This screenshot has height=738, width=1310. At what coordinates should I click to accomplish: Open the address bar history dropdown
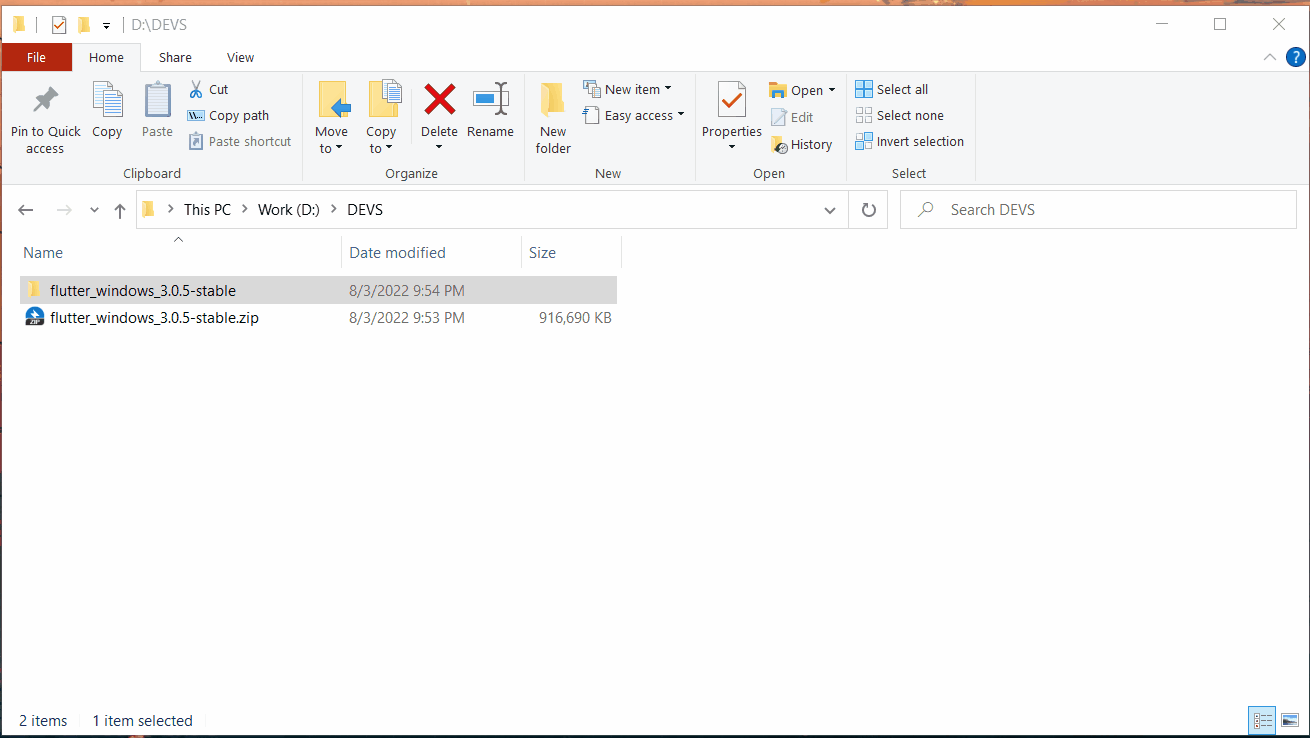[x=829, y=210]
